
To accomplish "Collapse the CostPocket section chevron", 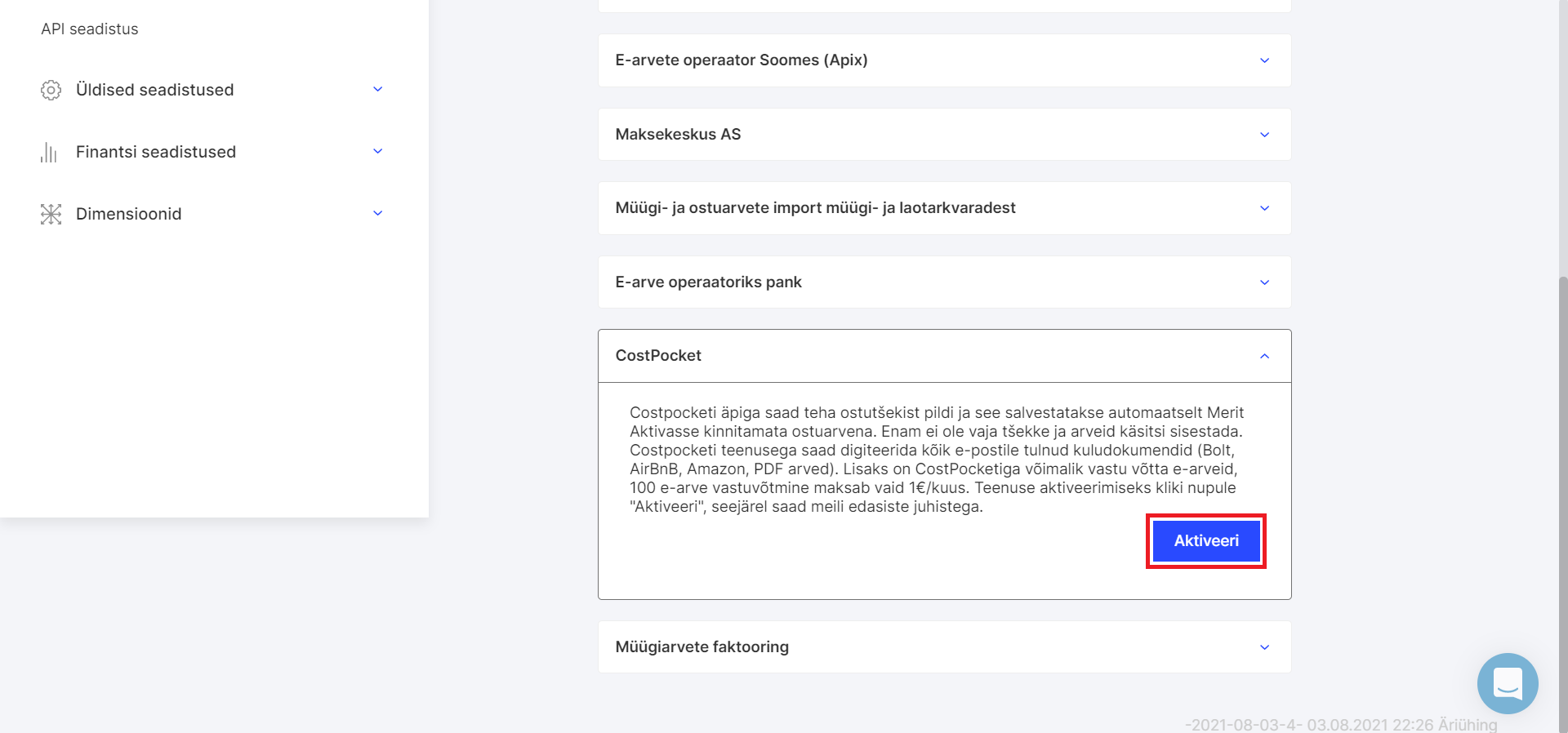I will (x=1264, y=356).
